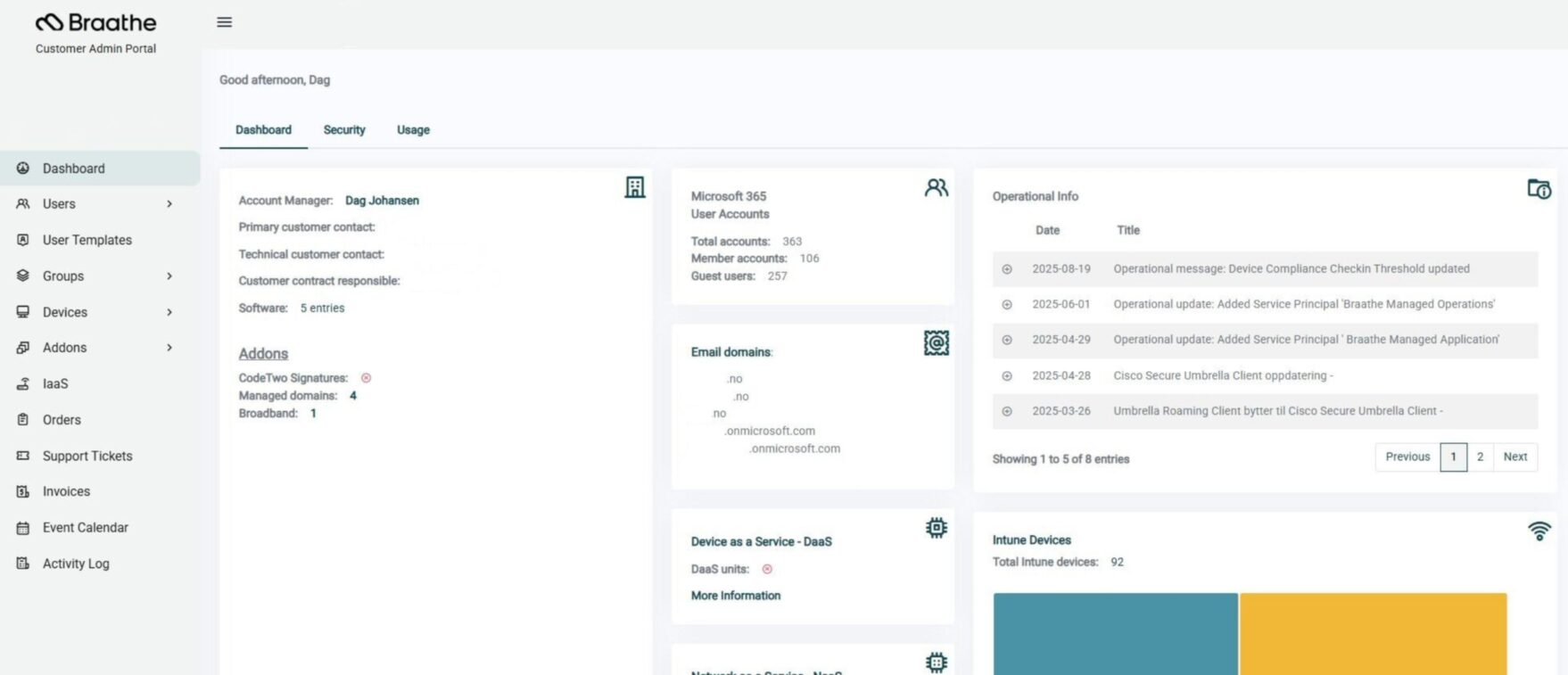Click the Intune Devices wifi icon
Viewport: 1568px width, 675px height.
click(x=1539, y=531)
